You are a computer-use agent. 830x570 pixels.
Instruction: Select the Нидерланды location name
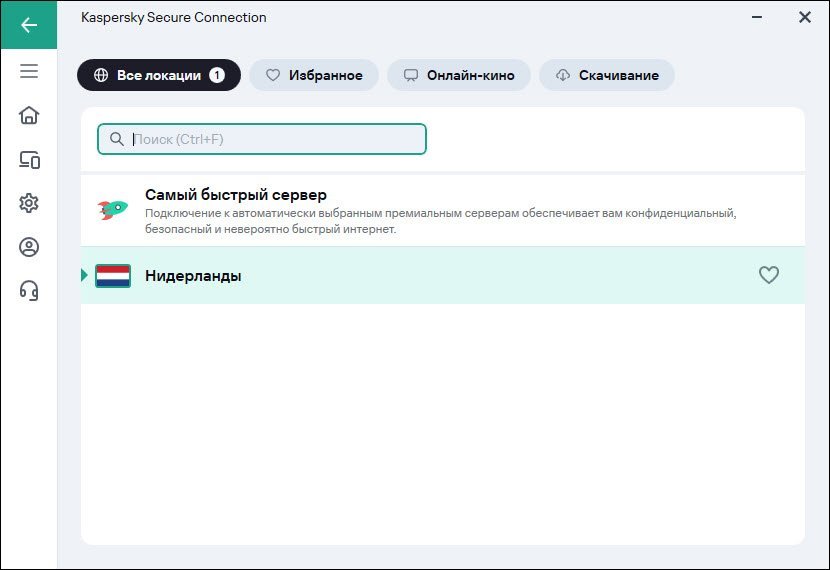pos(193,276)
